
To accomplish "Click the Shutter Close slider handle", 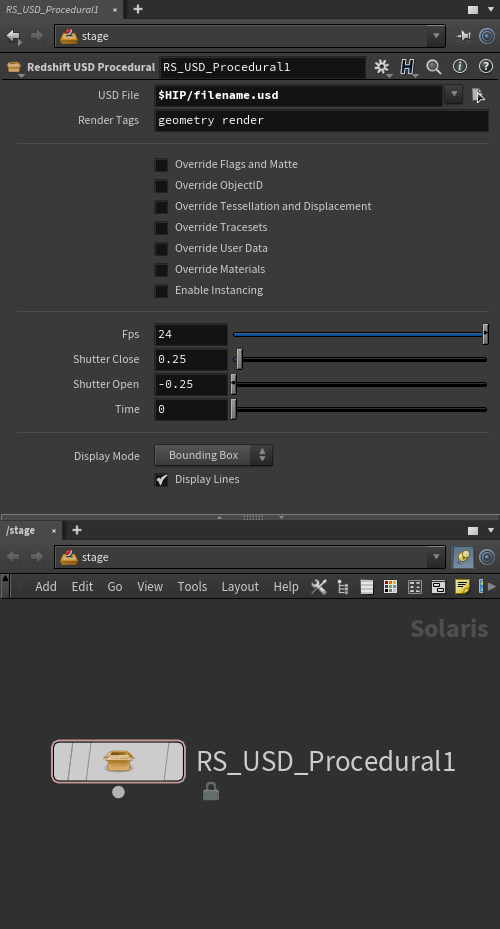I will click(239, 359).
